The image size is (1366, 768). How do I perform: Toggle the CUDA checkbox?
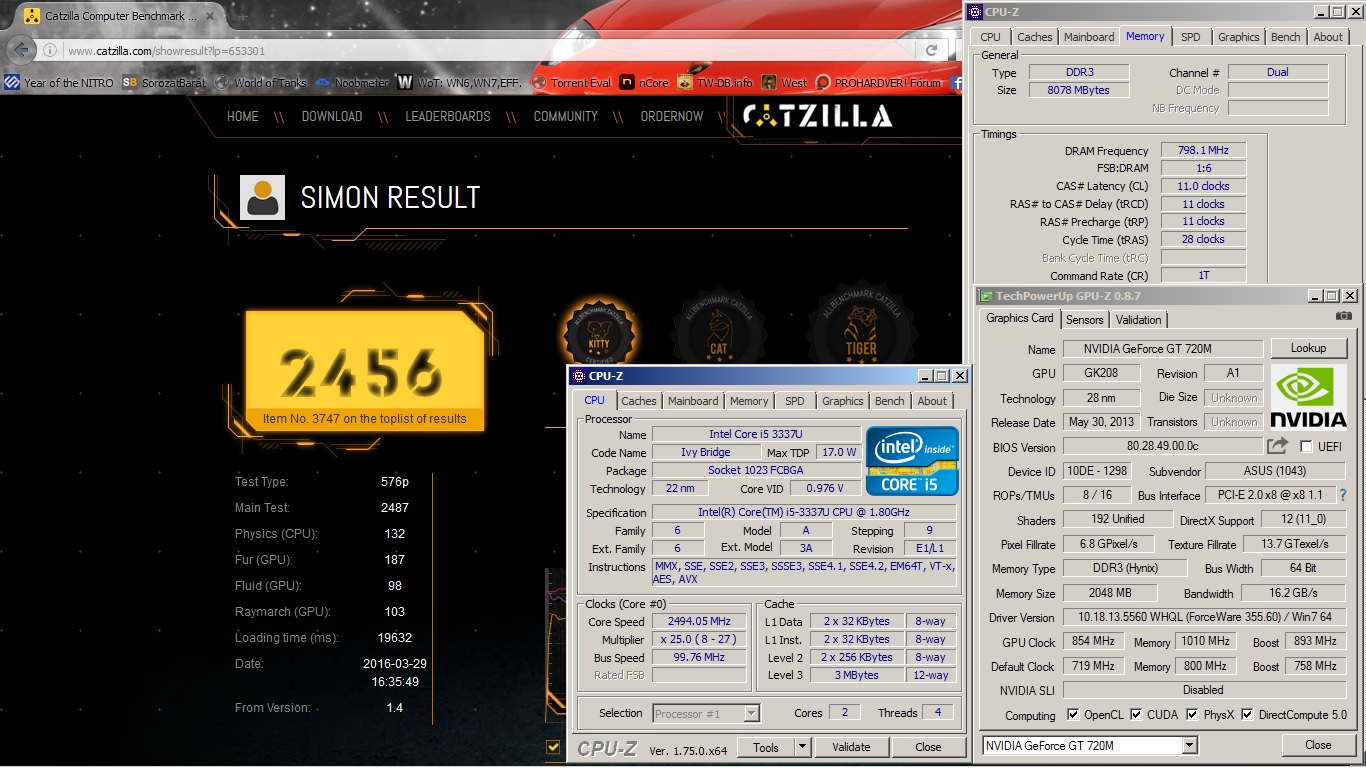1135,715
